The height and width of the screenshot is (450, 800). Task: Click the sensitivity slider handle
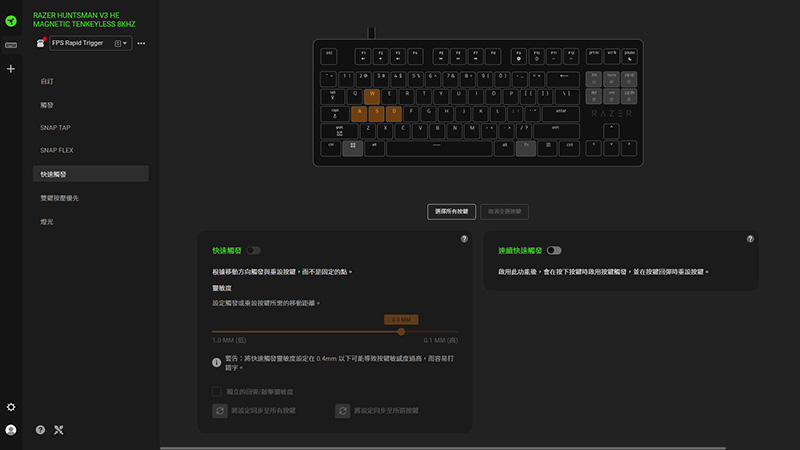(x=401, y=332)
